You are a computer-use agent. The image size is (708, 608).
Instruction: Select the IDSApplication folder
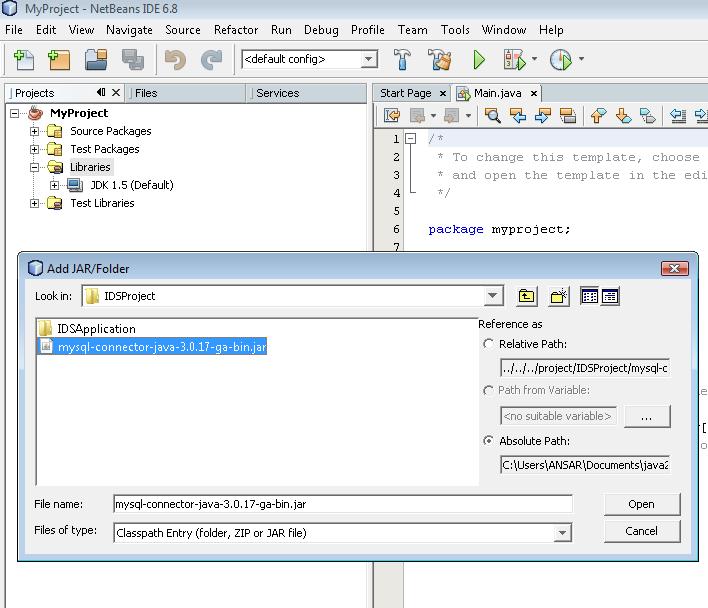87,329
